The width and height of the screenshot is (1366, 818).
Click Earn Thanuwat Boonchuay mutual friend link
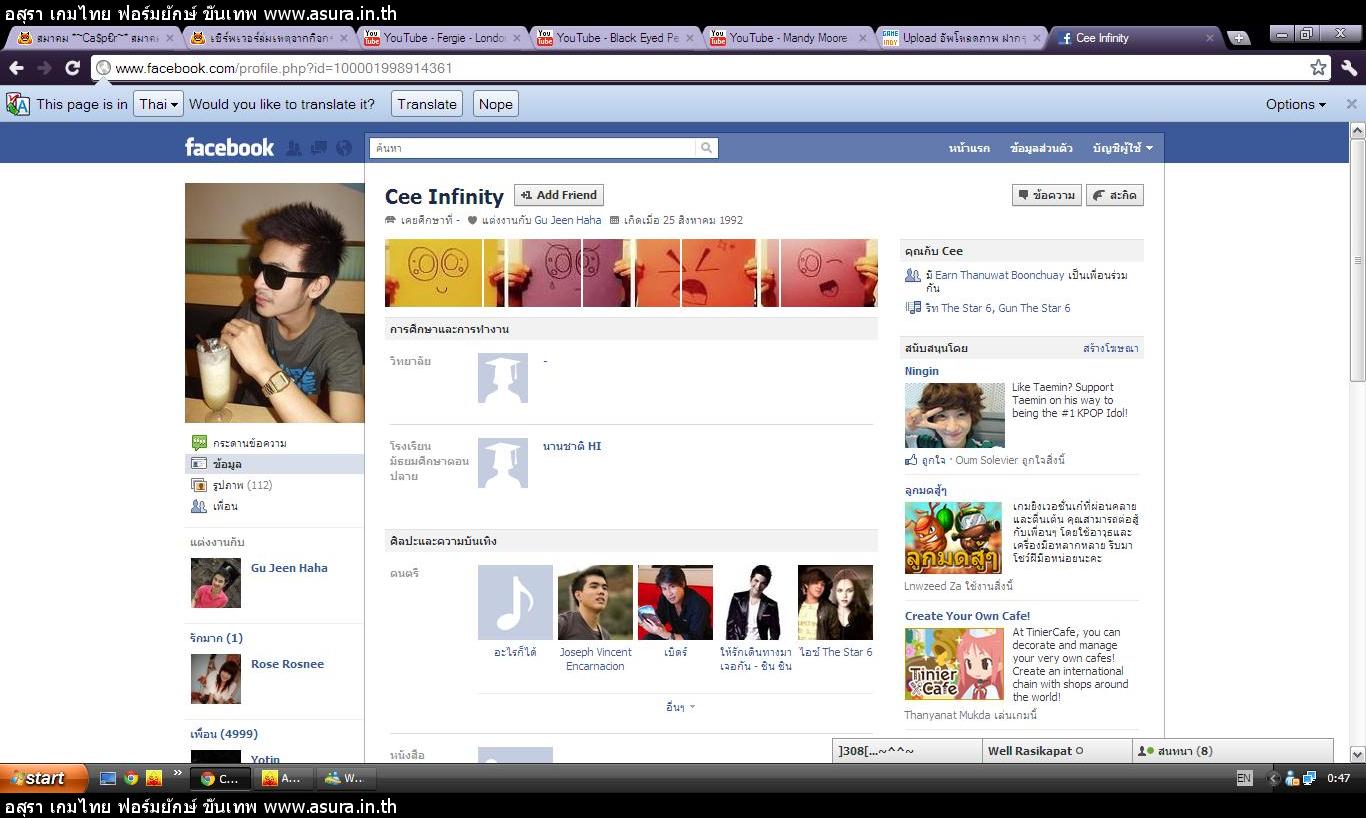tap(1000, 275)
